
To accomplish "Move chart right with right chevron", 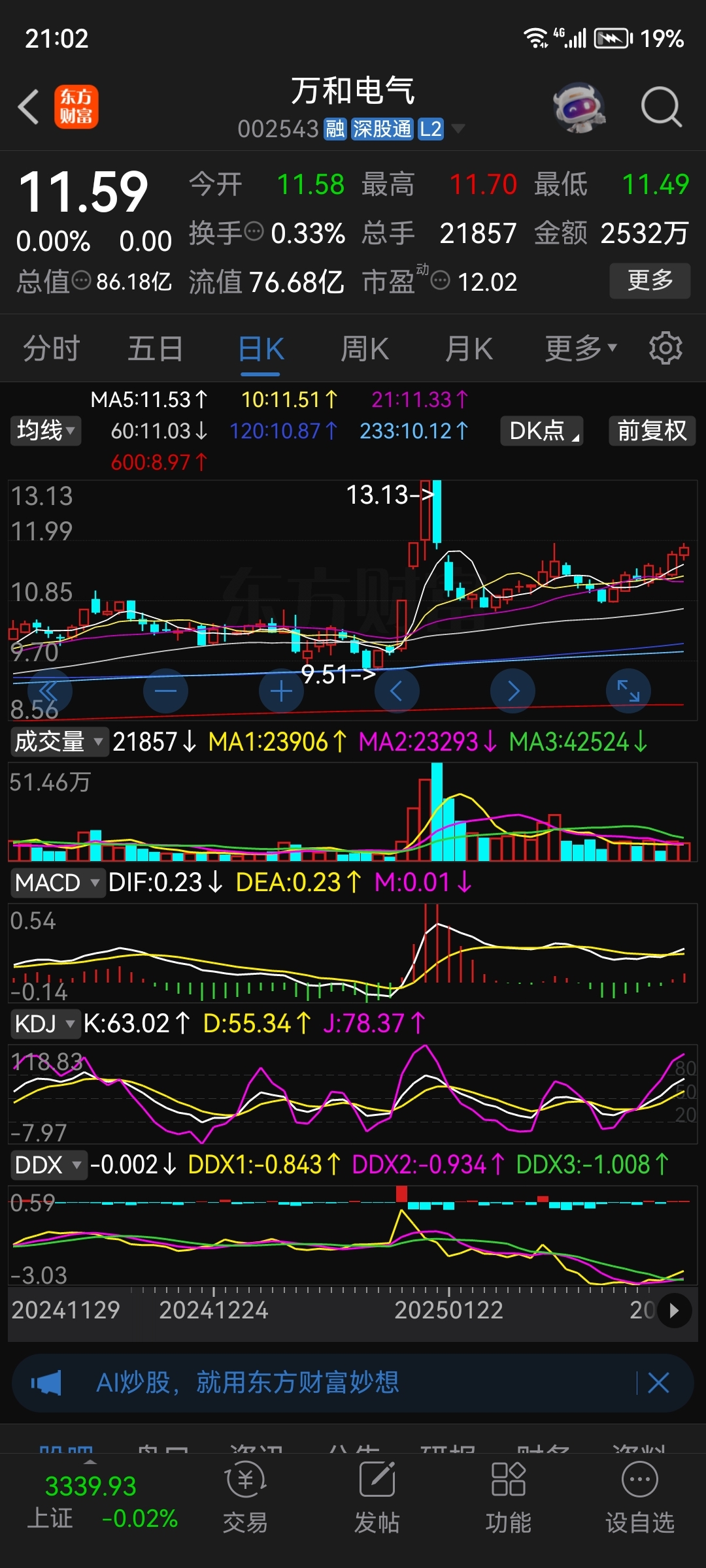I will click(x=513, y=691).
